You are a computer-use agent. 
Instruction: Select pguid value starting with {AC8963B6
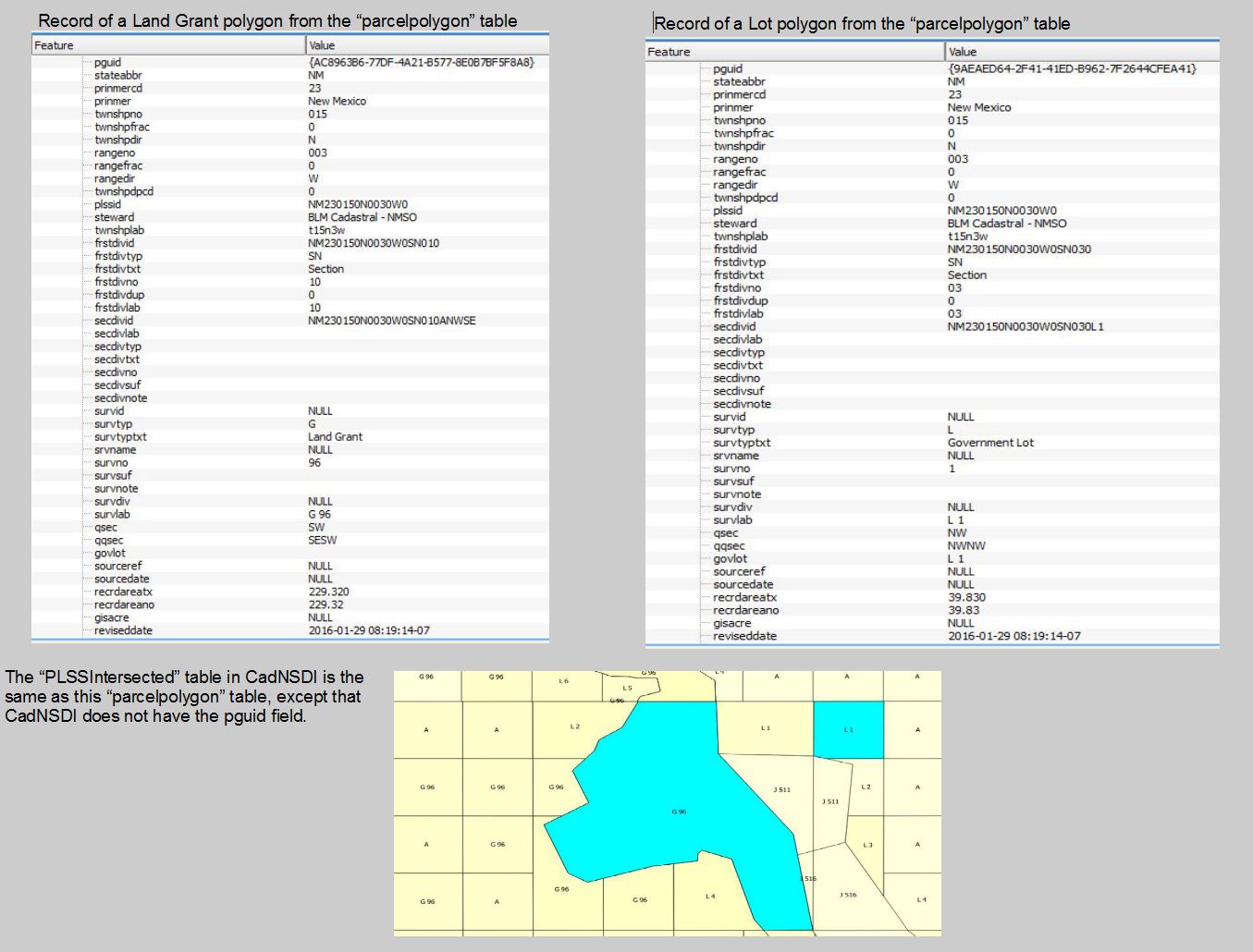(x=421, y=62)
